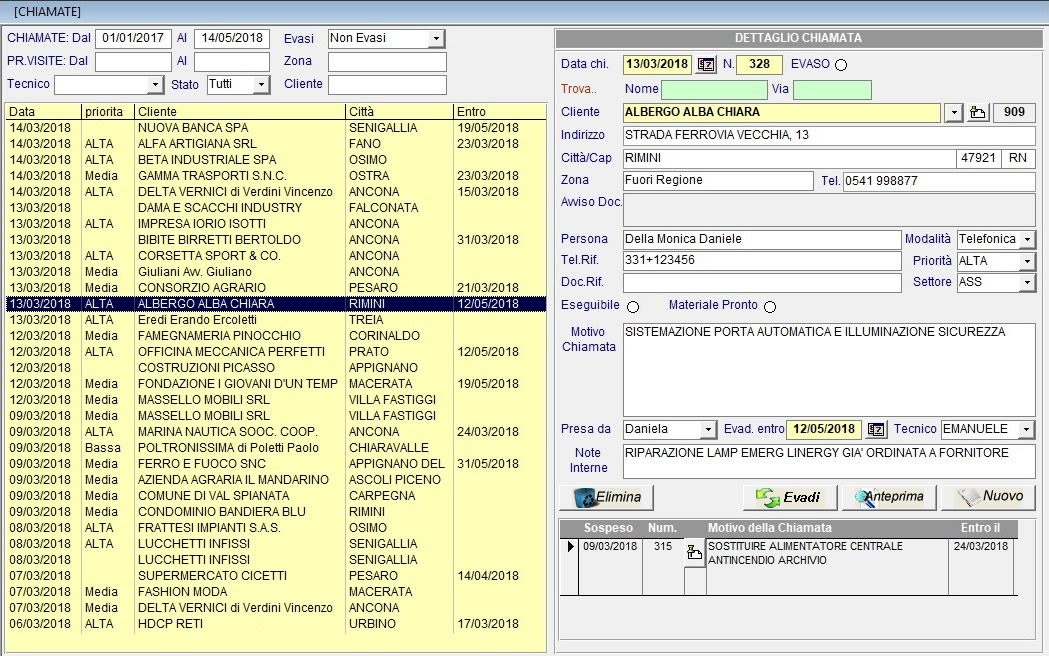Expand the Tecnico filter dropdown above the list
This screenshot has width=1049, height=656.
pyautogui.click(x=155, y=85)
